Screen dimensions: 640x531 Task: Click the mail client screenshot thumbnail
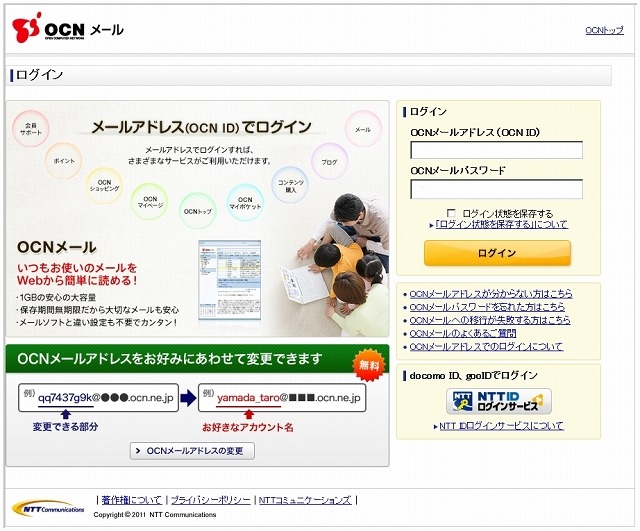(229, 280)
